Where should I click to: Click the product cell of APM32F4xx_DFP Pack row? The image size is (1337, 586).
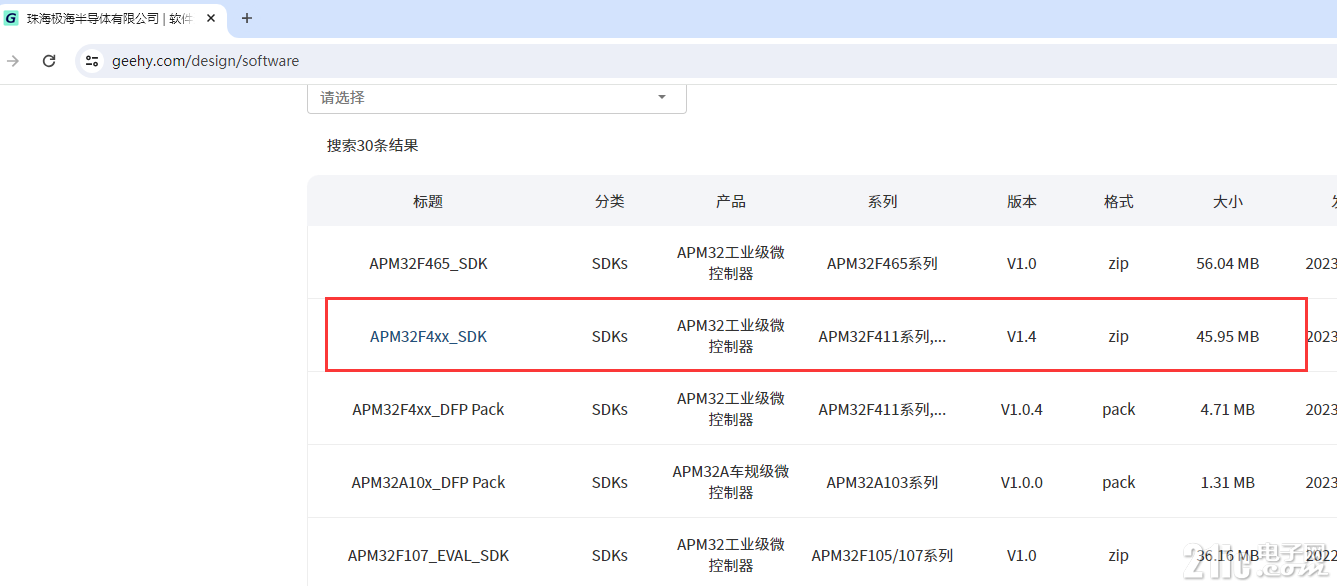[731, 410]
